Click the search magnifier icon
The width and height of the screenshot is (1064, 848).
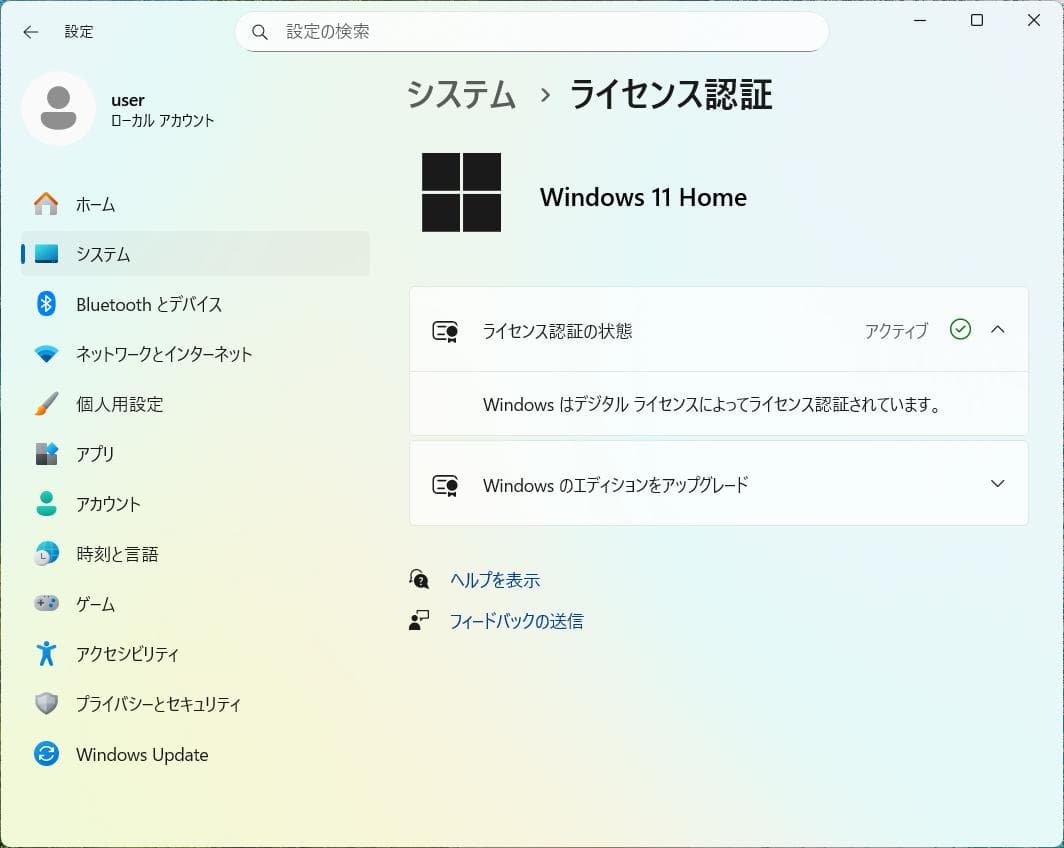point(259,32)
